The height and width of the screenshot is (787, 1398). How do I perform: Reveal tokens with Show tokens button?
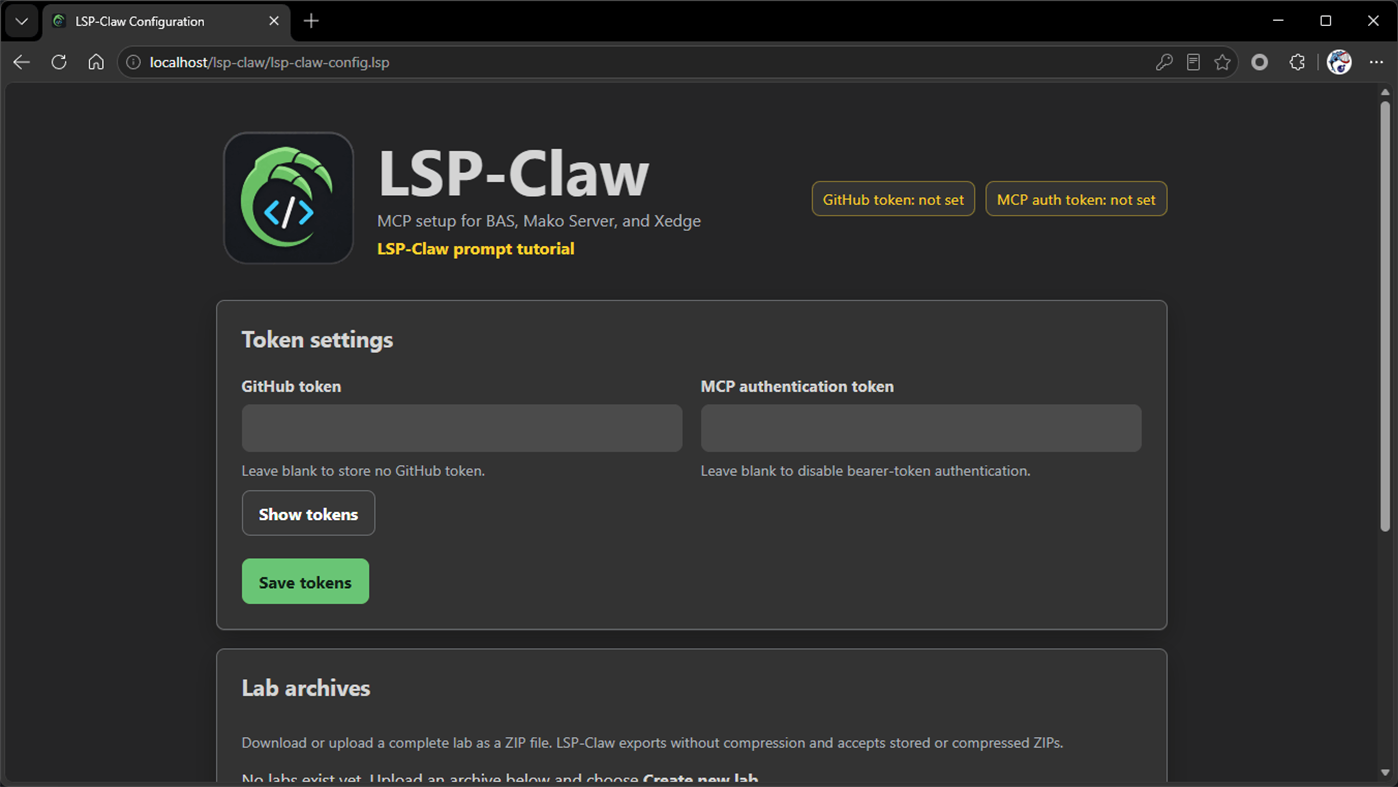(308, 513)
